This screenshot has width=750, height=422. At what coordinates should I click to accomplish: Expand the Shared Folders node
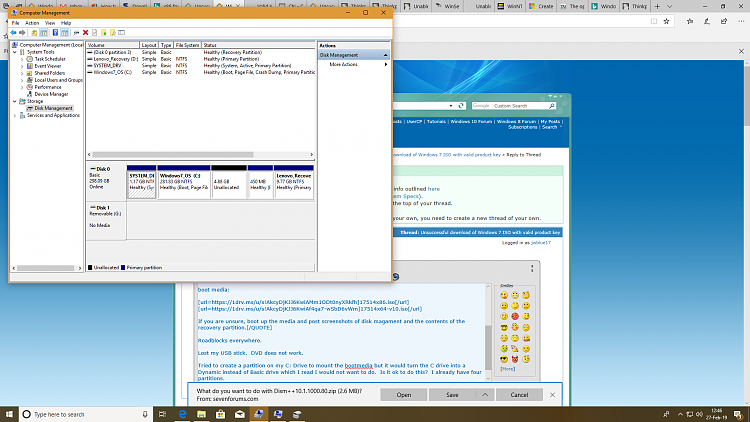pyautogui.click(x=22, y=73)
